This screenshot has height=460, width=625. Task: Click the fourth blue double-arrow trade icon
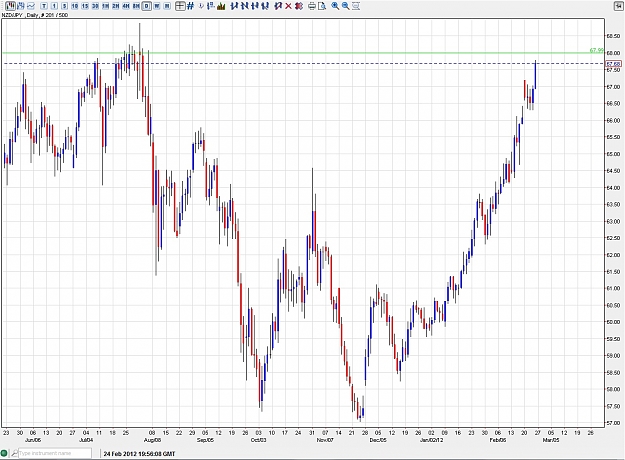pyautogui.click(x=265, y=6)
